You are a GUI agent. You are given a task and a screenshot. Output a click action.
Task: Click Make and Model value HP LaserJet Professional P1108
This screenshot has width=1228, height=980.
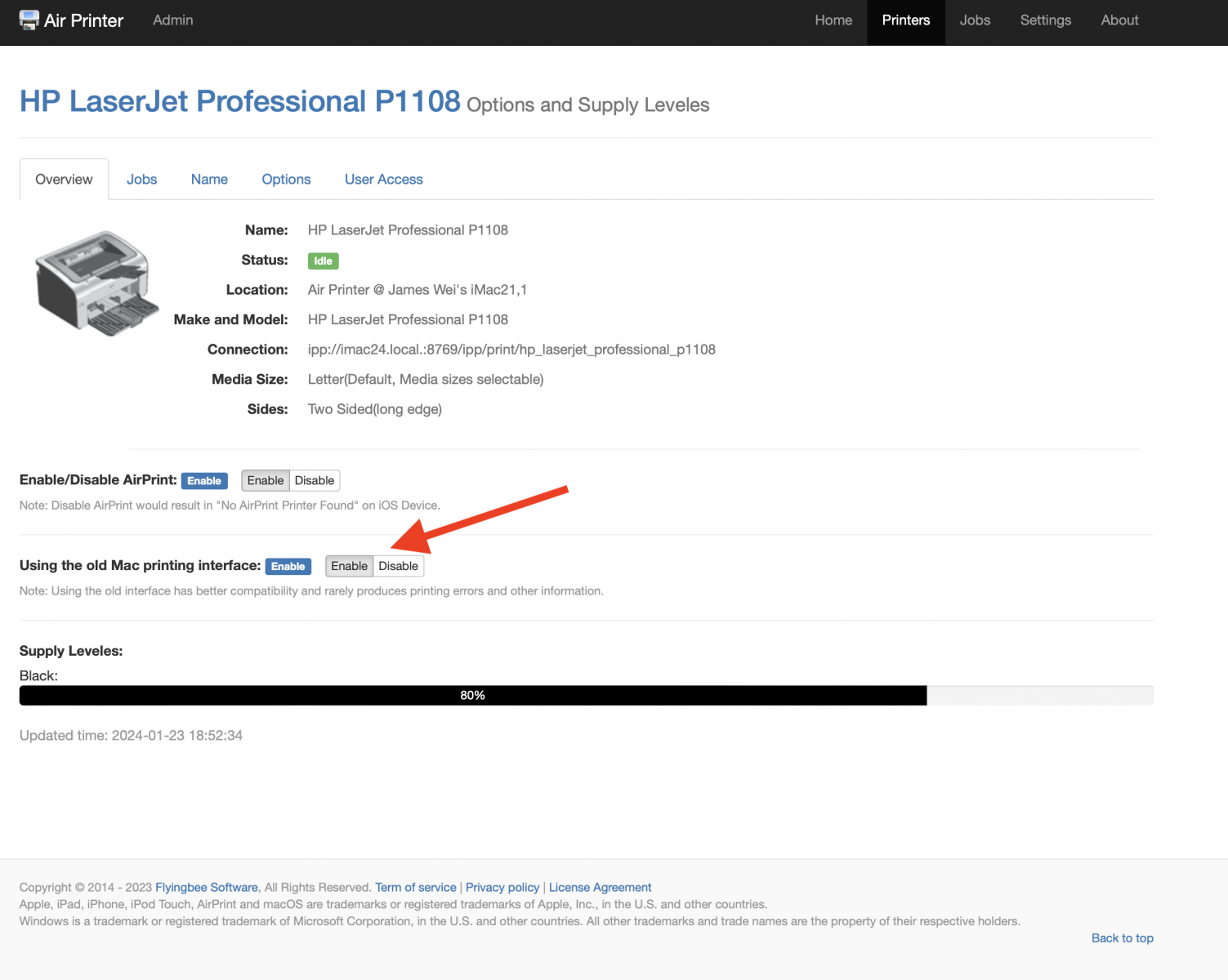pyautogui.click(x=408, y=319)
